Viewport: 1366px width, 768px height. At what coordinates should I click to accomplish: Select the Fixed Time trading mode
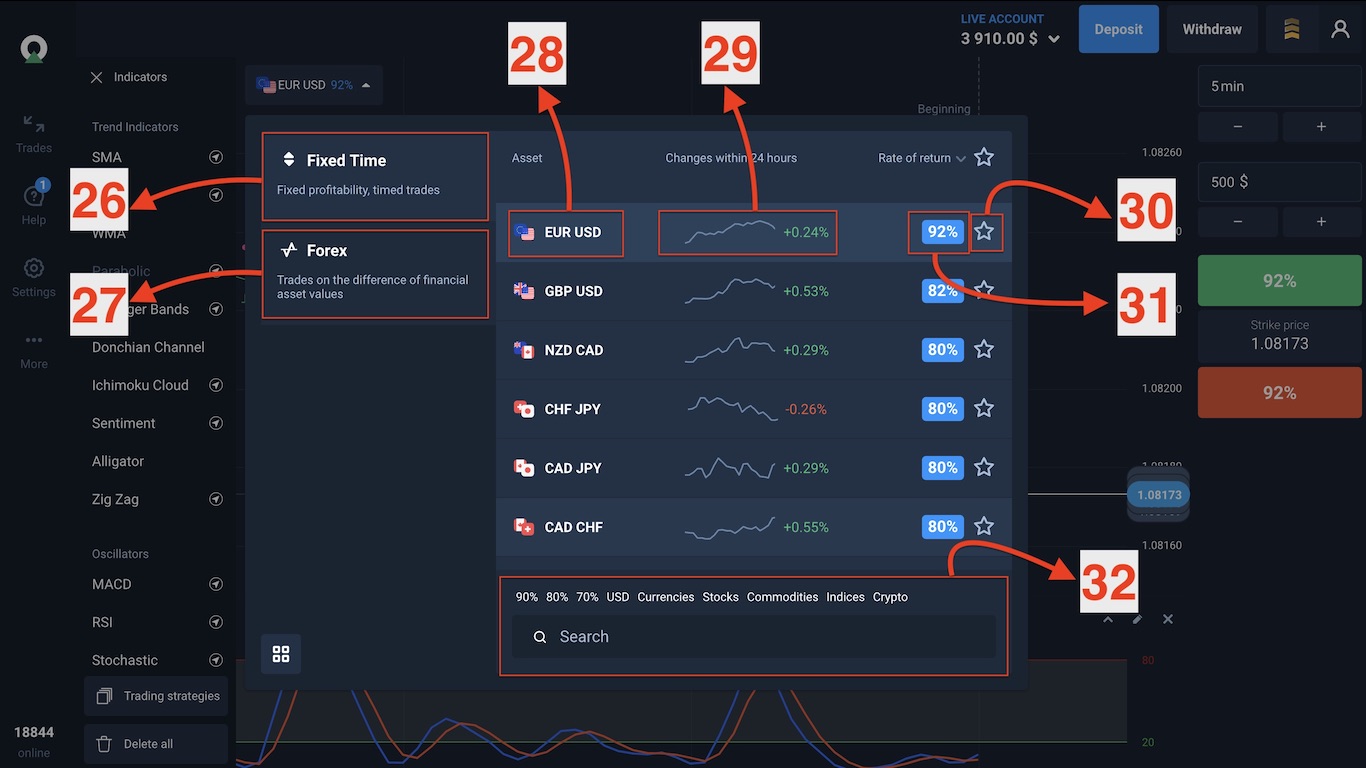point(375,176)
